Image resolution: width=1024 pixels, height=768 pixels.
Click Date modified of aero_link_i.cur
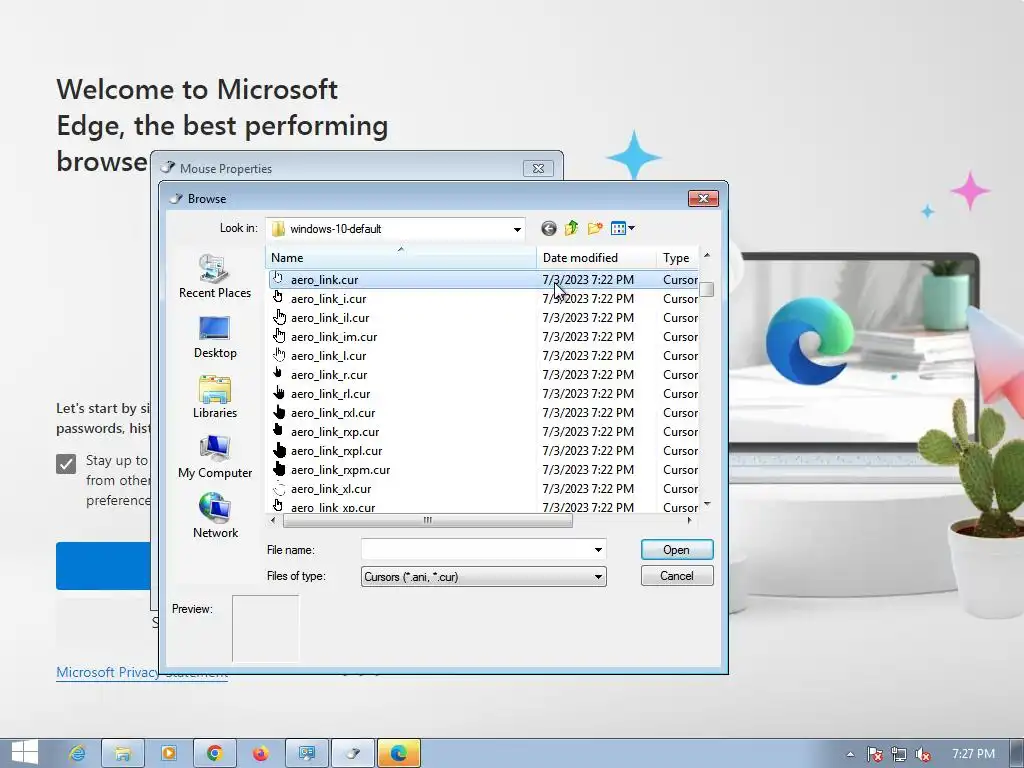click(x=588, y=298)
